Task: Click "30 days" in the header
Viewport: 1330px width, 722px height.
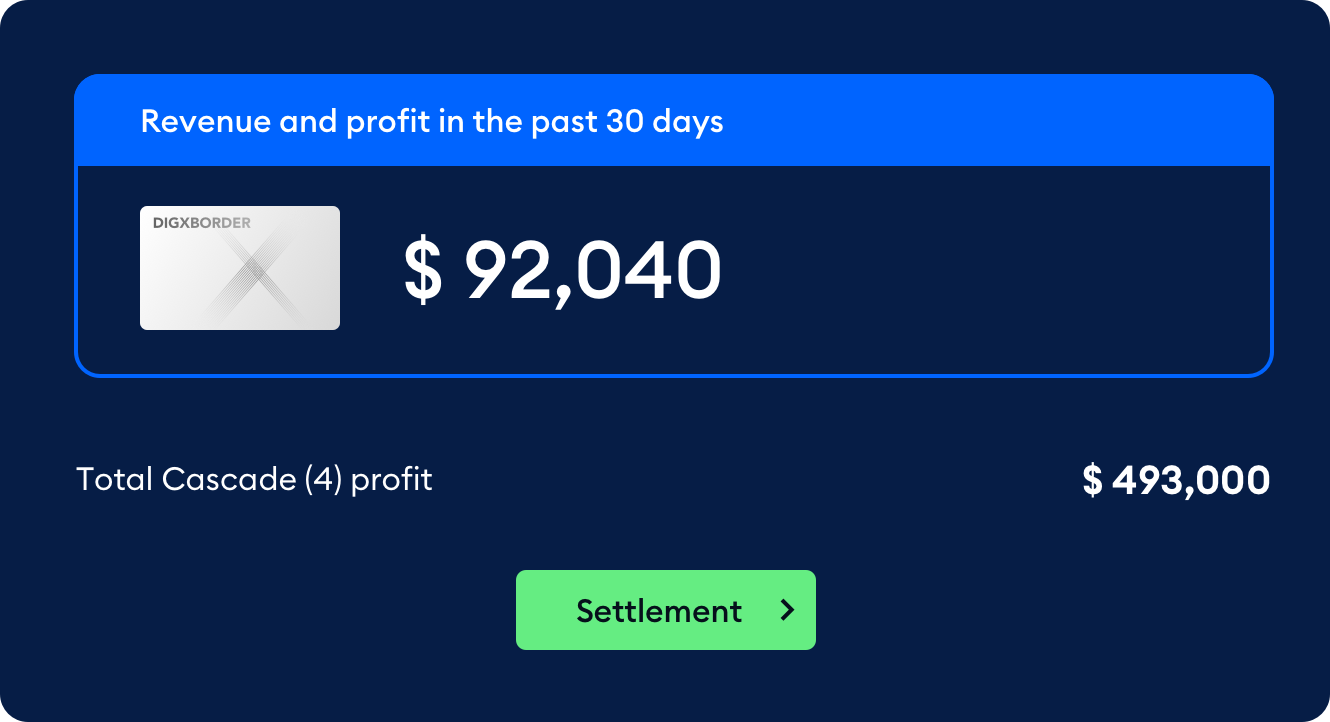Action: [664, 122]
